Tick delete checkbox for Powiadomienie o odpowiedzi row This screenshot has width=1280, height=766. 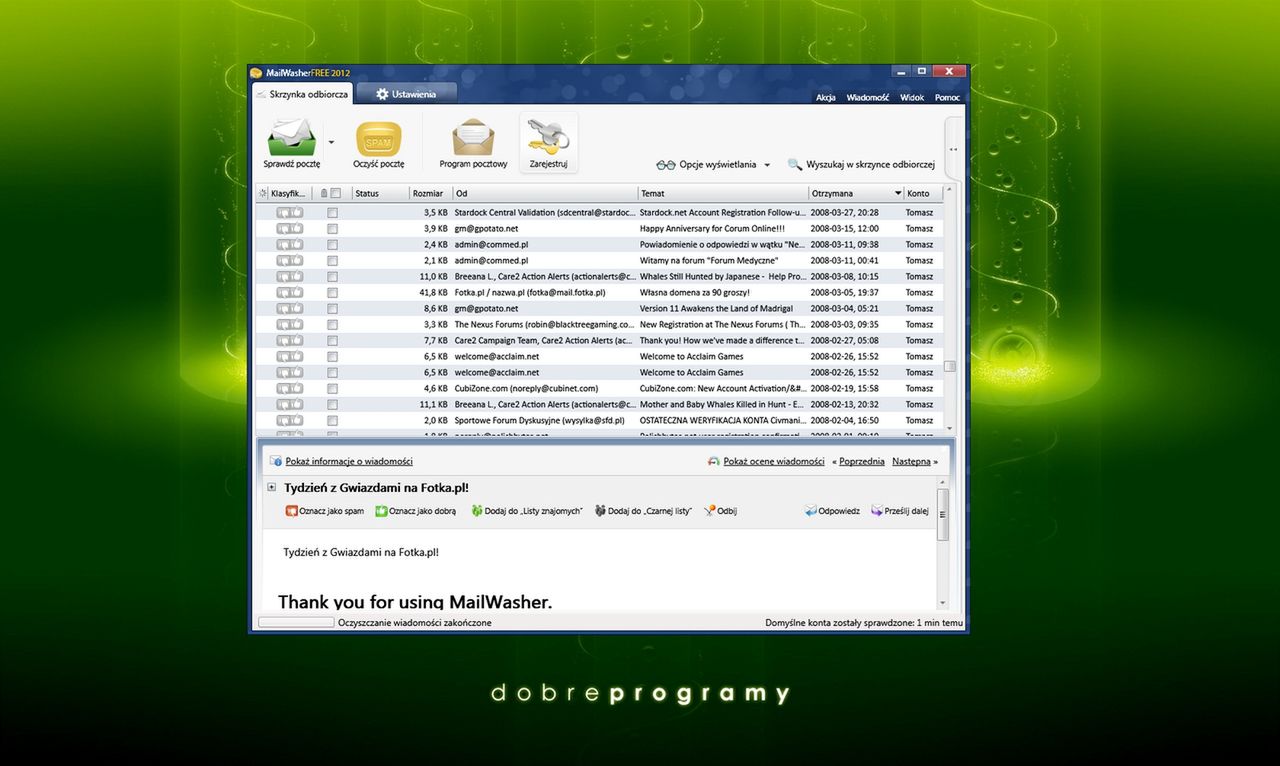(x=333, y=245)
